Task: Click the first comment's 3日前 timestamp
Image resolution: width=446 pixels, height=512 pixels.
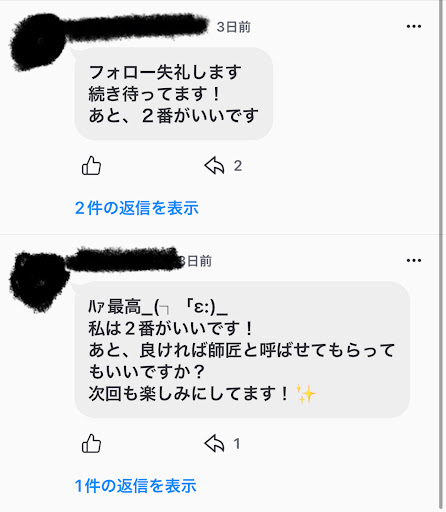Action: (x=233, y=27)
